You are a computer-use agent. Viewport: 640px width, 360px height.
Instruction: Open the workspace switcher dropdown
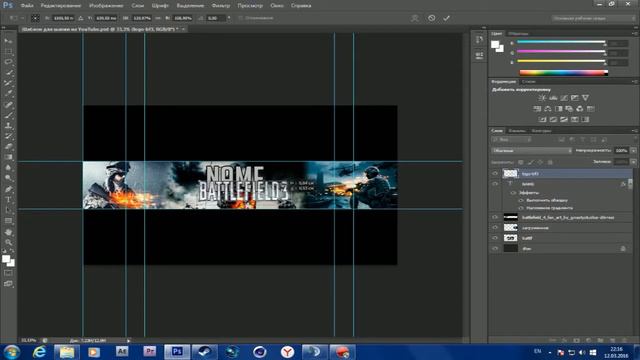click(x=593, y=18)
